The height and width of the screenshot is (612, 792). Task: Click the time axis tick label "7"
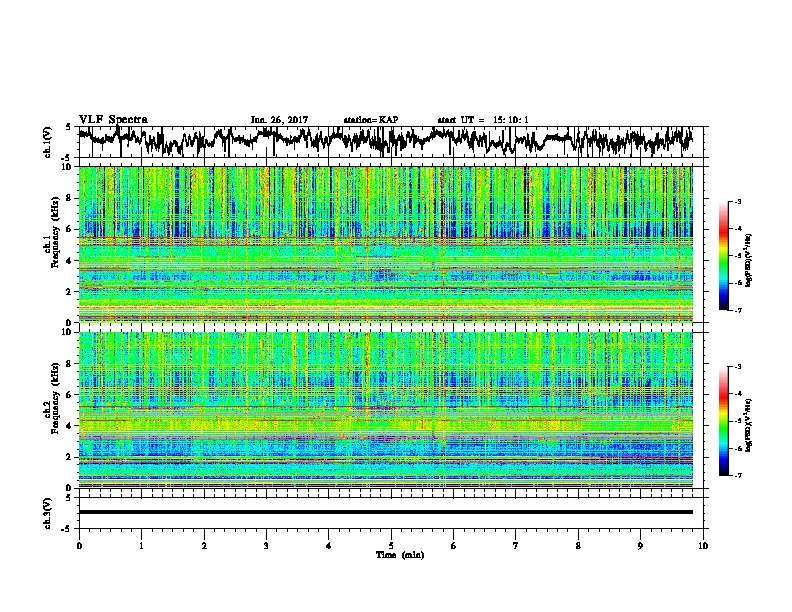click(x=516, y=546)
